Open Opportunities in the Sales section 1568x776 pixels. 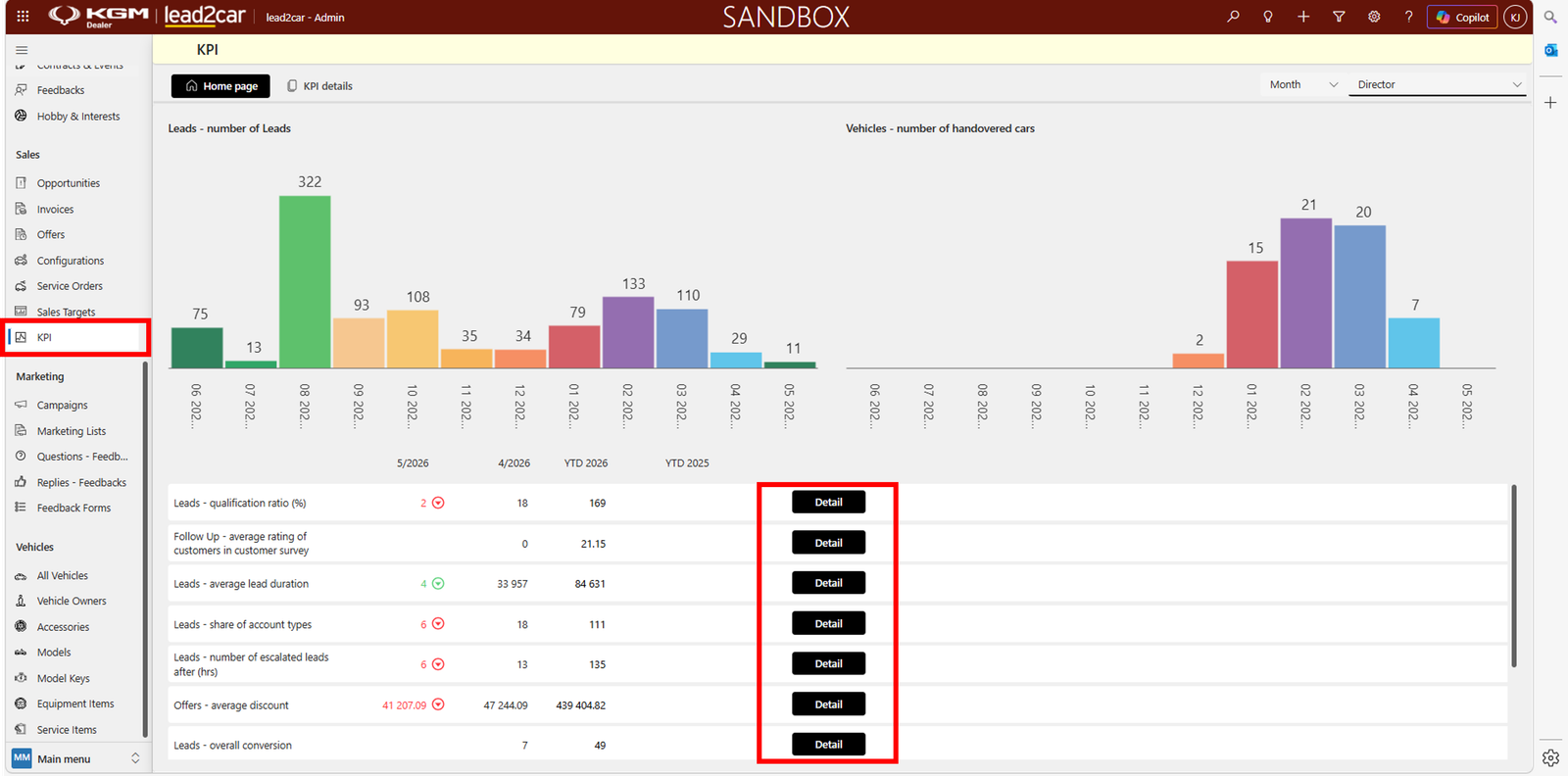(69, 183)
